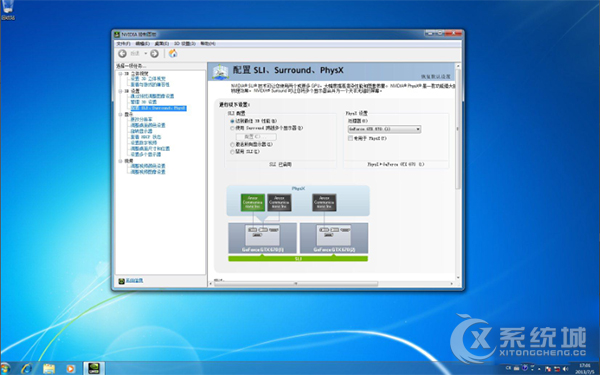Click the NVIDIA logo in title bar
The height and width of the screenshot is (375, 600).
[117, 34]
